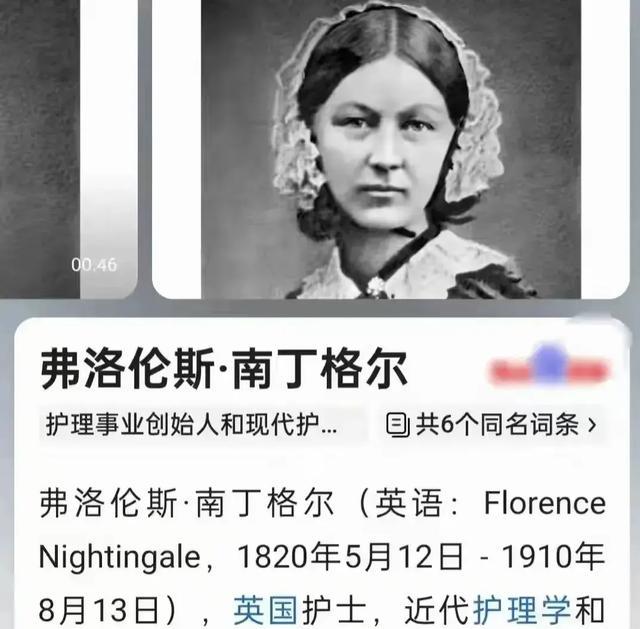Expand the chevron arrow after 同名词条
Viewport: 640px width, 629px height.
click(592, 425)
